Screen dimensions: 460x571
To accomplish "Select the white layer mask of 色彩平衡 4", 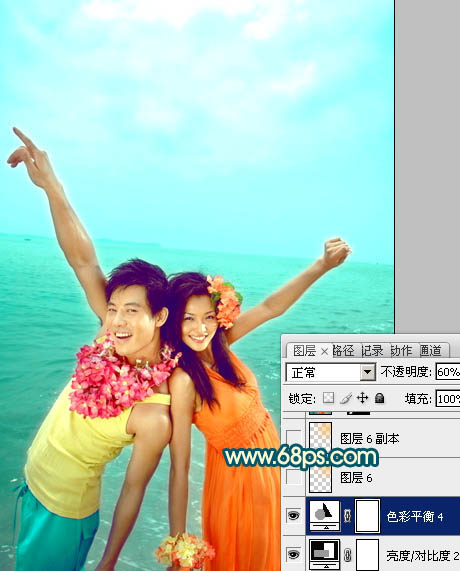I will pyautogui.click(x=367, y=516).
